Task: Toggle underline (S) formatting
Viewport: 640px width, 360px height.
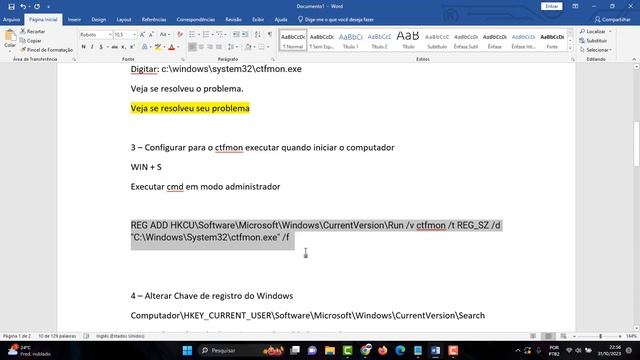Action: (101, 47)
